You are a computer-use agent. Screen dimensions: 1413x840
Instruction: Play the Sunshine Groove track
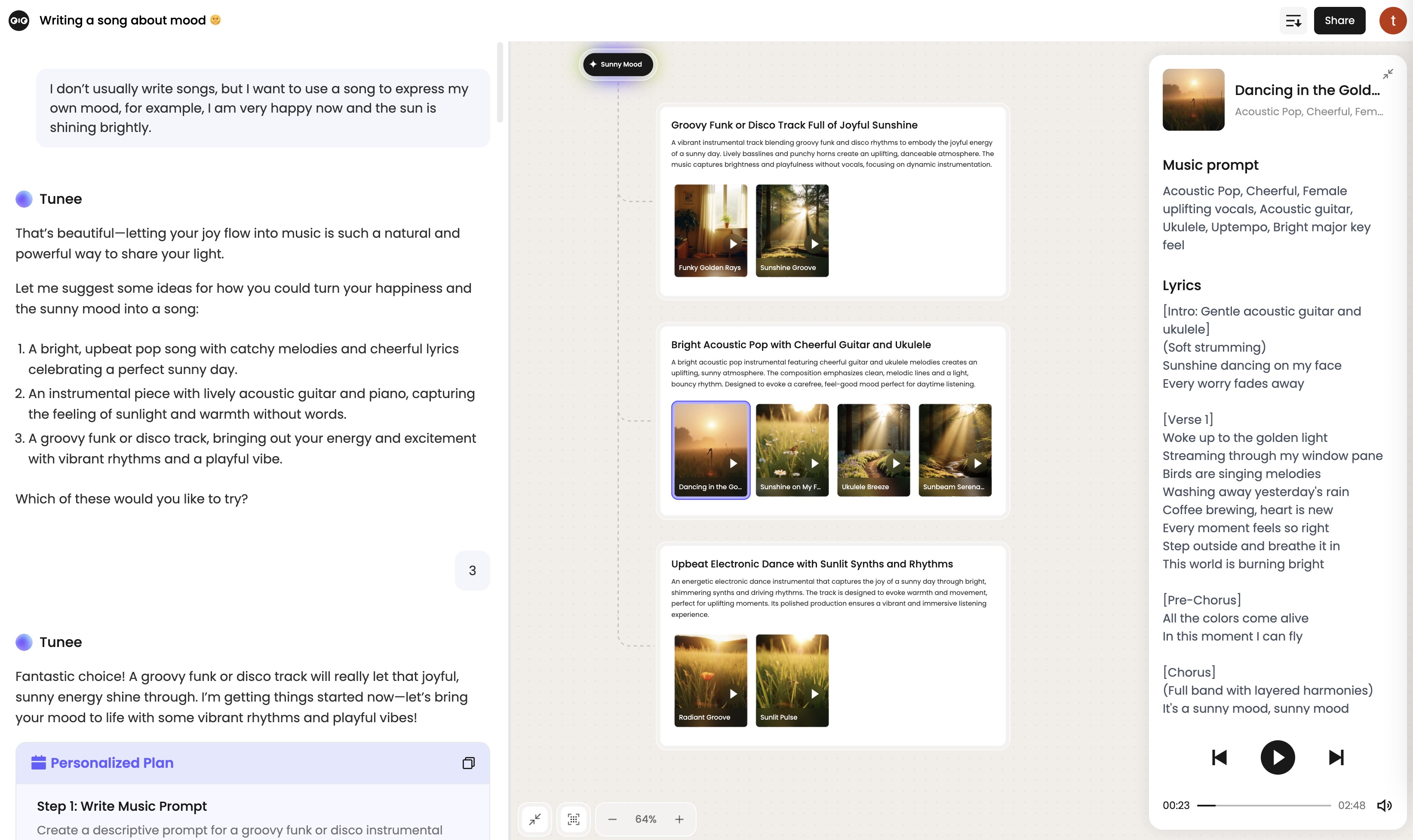(x=815, y=243)
